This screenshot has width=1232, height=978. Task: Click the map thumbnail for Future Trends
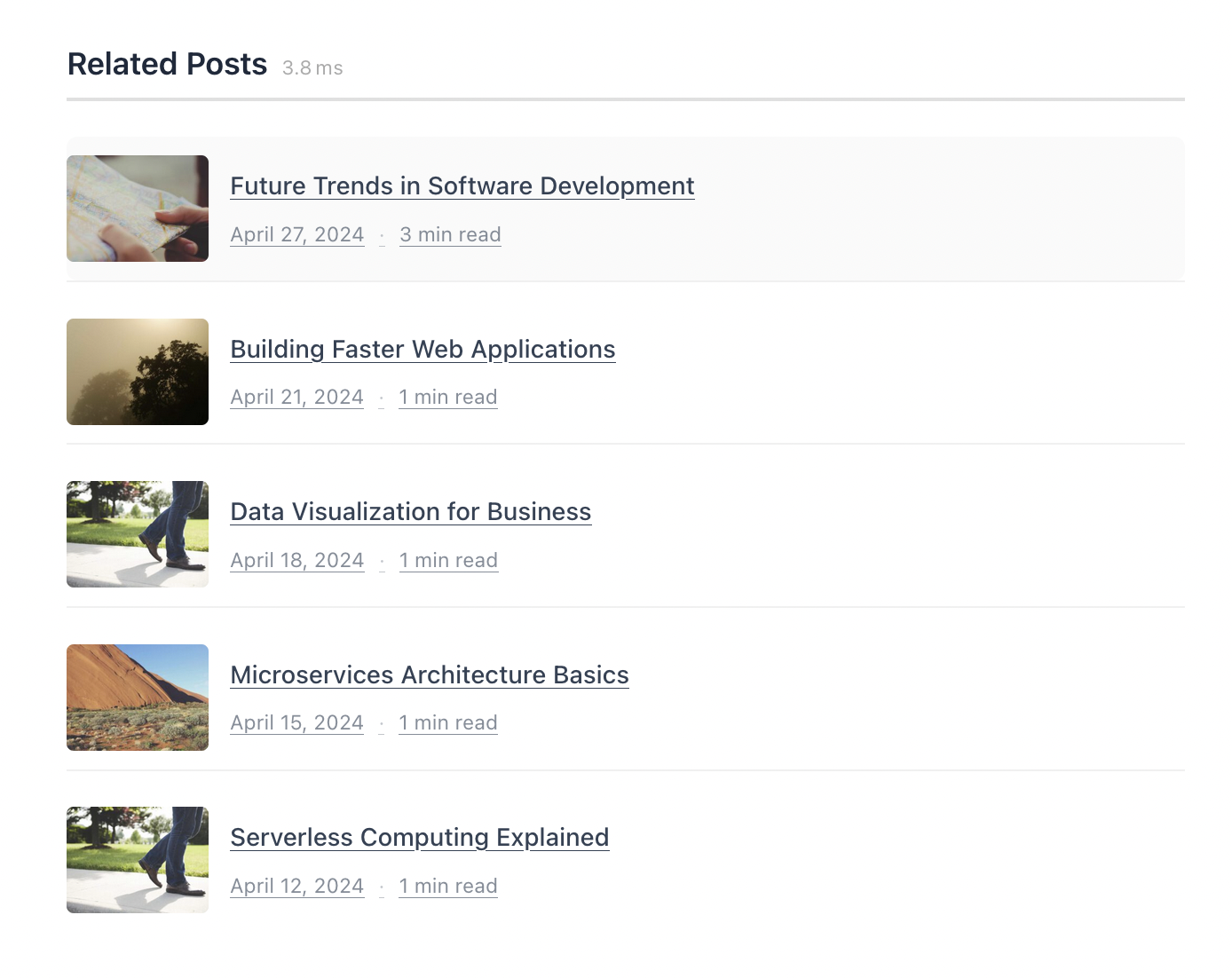138,209
